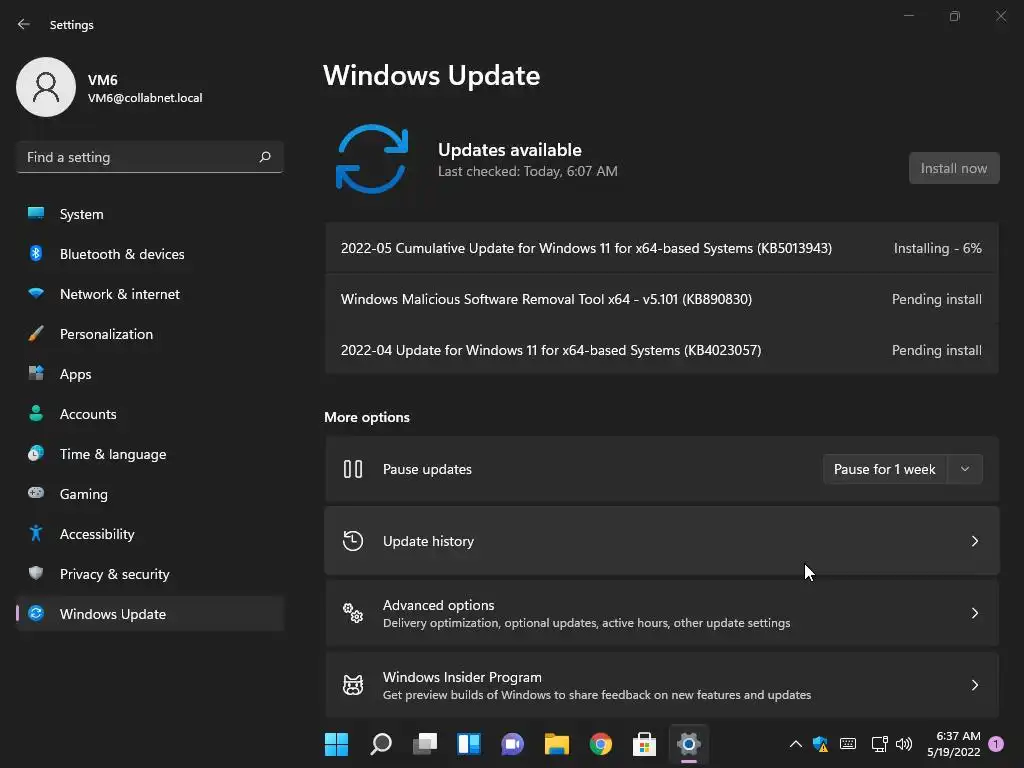
Task: Click the search magnifier in Find a setting
Action: coord(264,157)
